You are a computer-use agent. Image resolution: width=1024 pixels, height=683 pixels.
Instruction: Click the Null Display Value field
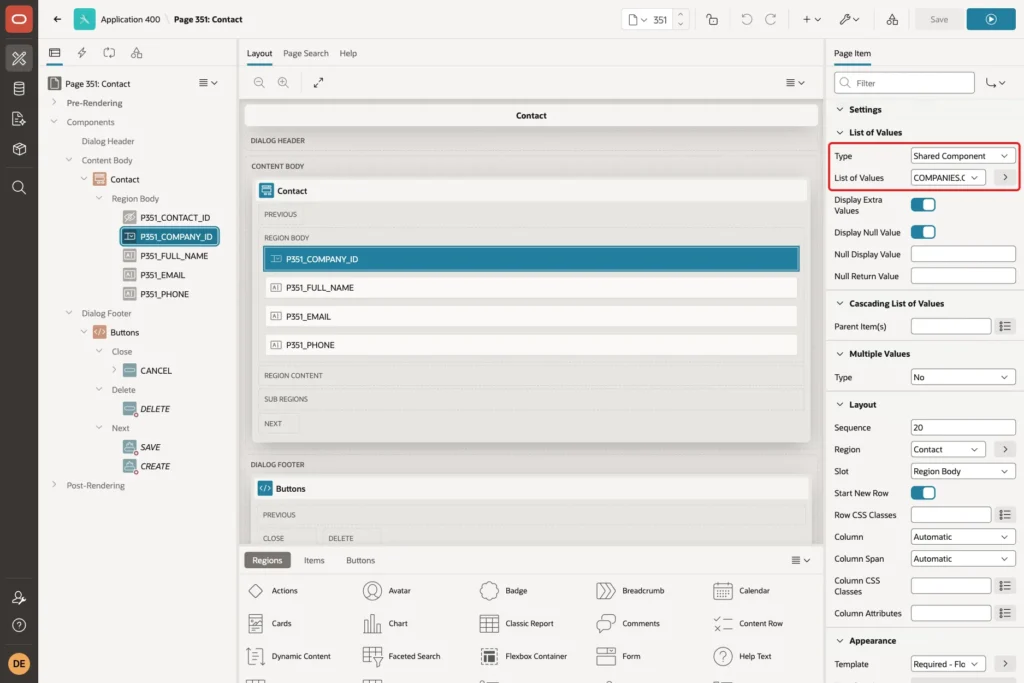[963, 254]
